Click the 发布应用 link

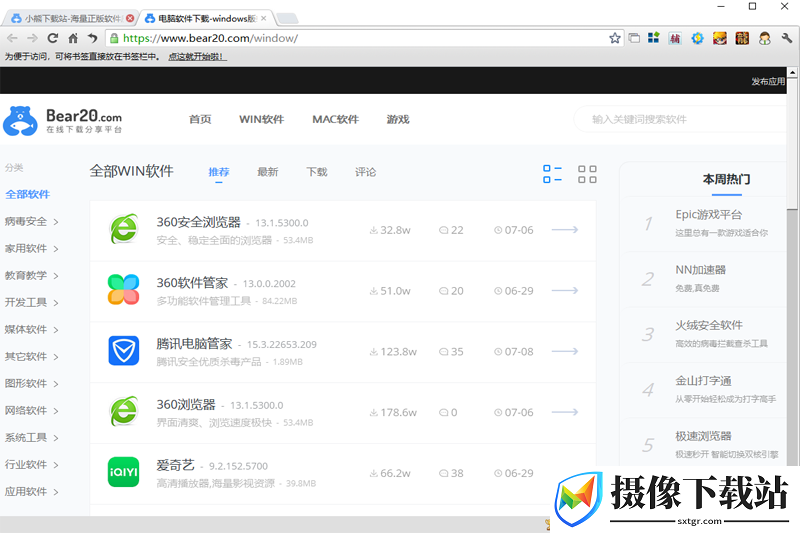[x=768, y=81]
